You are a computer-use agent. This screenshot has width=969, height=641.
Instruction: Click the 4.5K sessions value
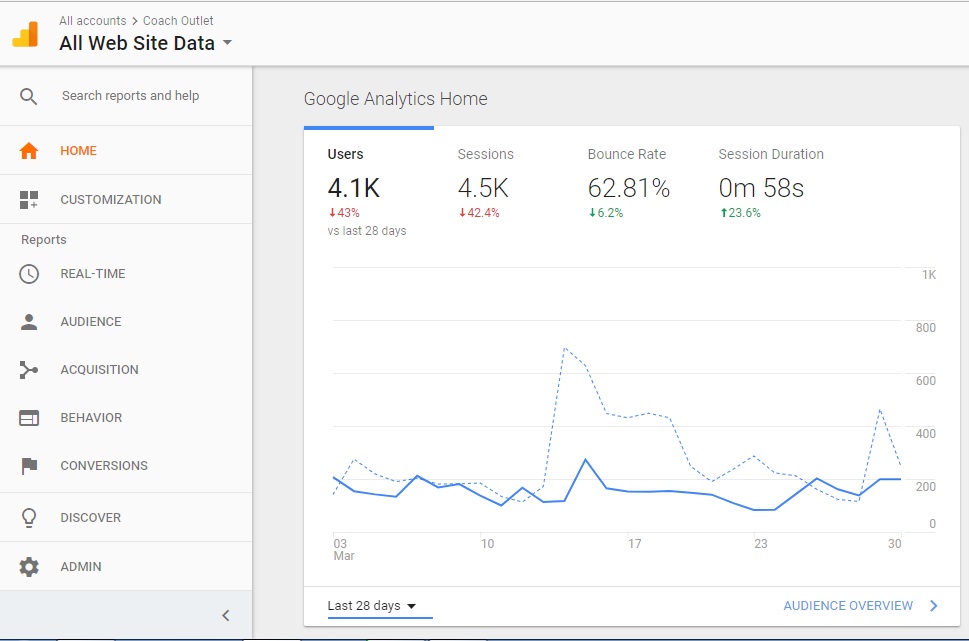pos(483,188)
